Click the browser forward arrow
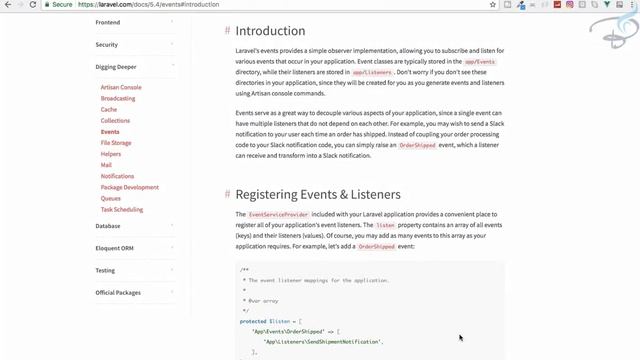This screenshot has width=640, height=360. (x=20, y=4)
